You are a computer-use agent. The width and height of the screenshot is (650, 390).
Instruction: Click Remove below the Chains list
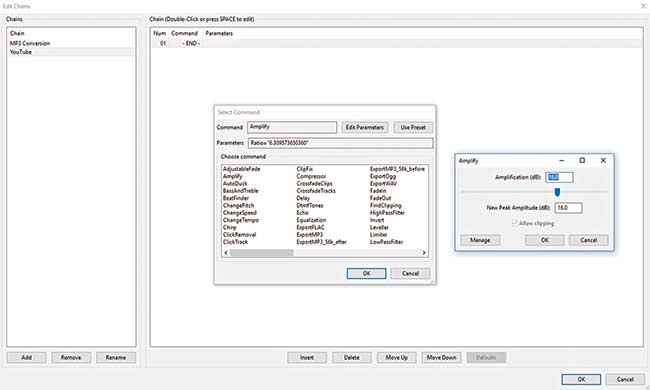[x=71, y=357]
